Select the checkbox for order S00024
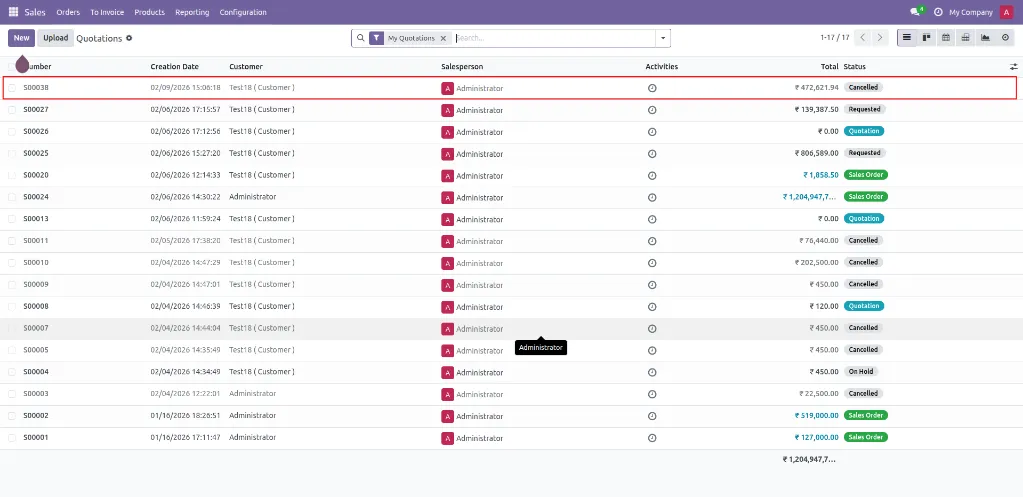1023x497 pixels. coord(12,197)
